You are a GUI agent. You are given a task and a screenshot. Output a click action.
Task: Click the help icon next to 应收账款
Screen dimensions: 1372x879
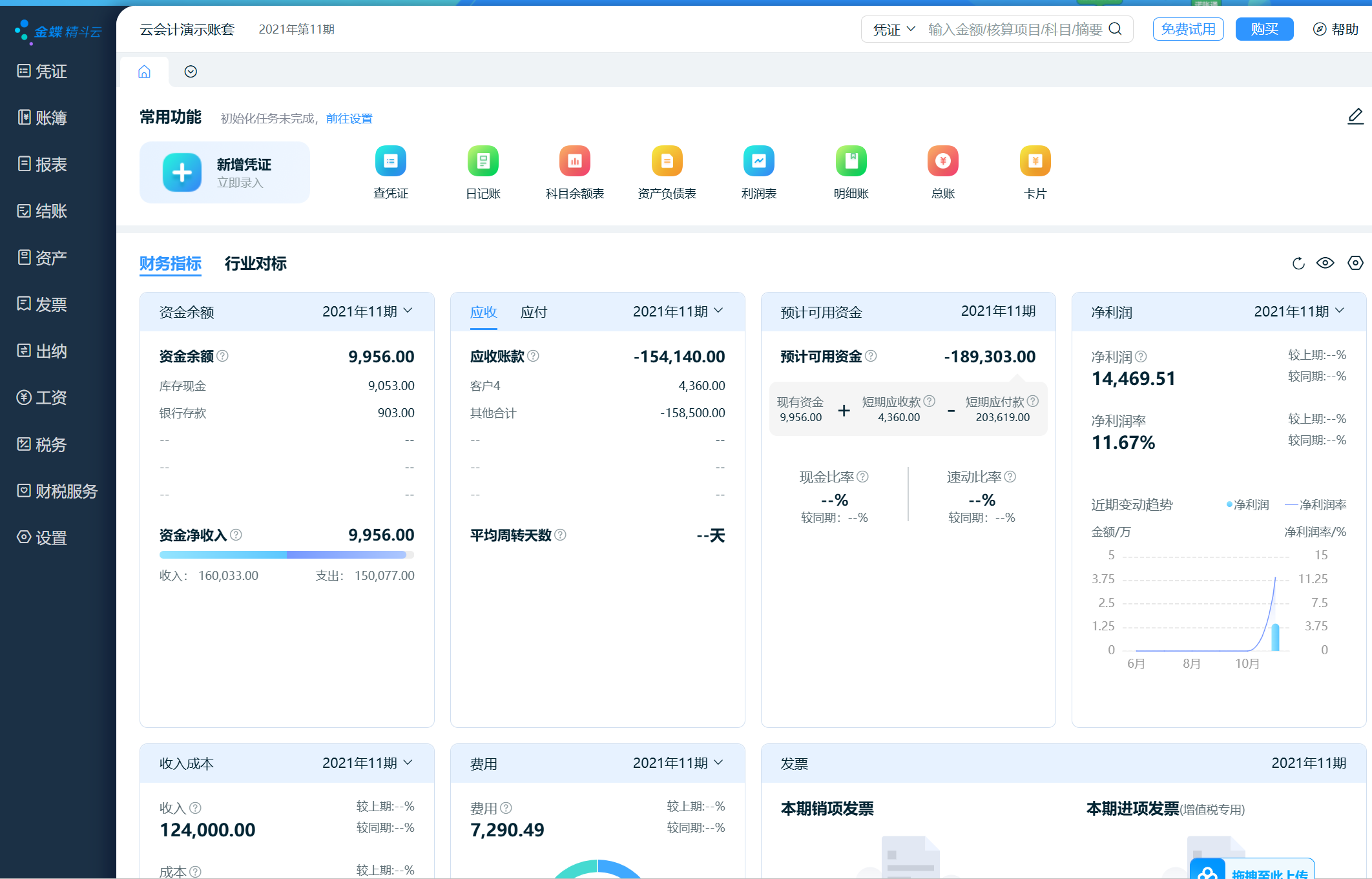[533, 356]
